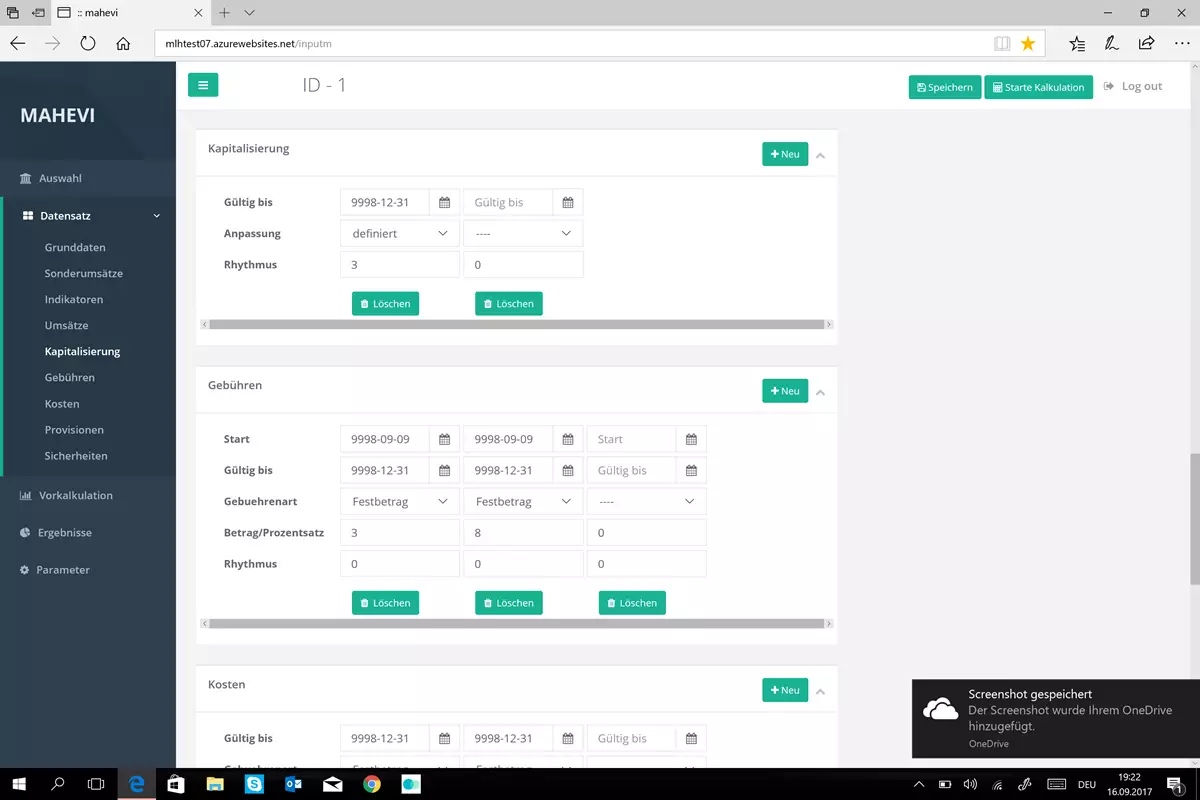Go to the browser home page
Image resolution: width=1200 pixels, height=800 pixels.
coord(123,43)
